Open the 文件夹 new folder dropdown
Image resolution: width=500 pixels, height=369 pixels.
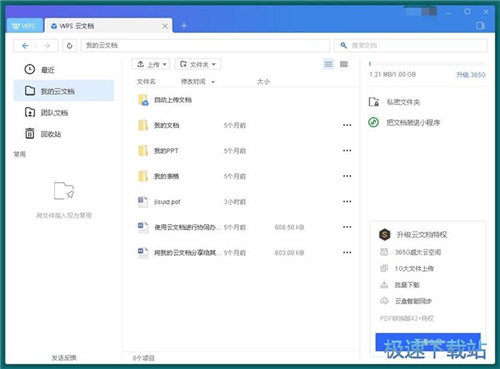coord(198,64)
